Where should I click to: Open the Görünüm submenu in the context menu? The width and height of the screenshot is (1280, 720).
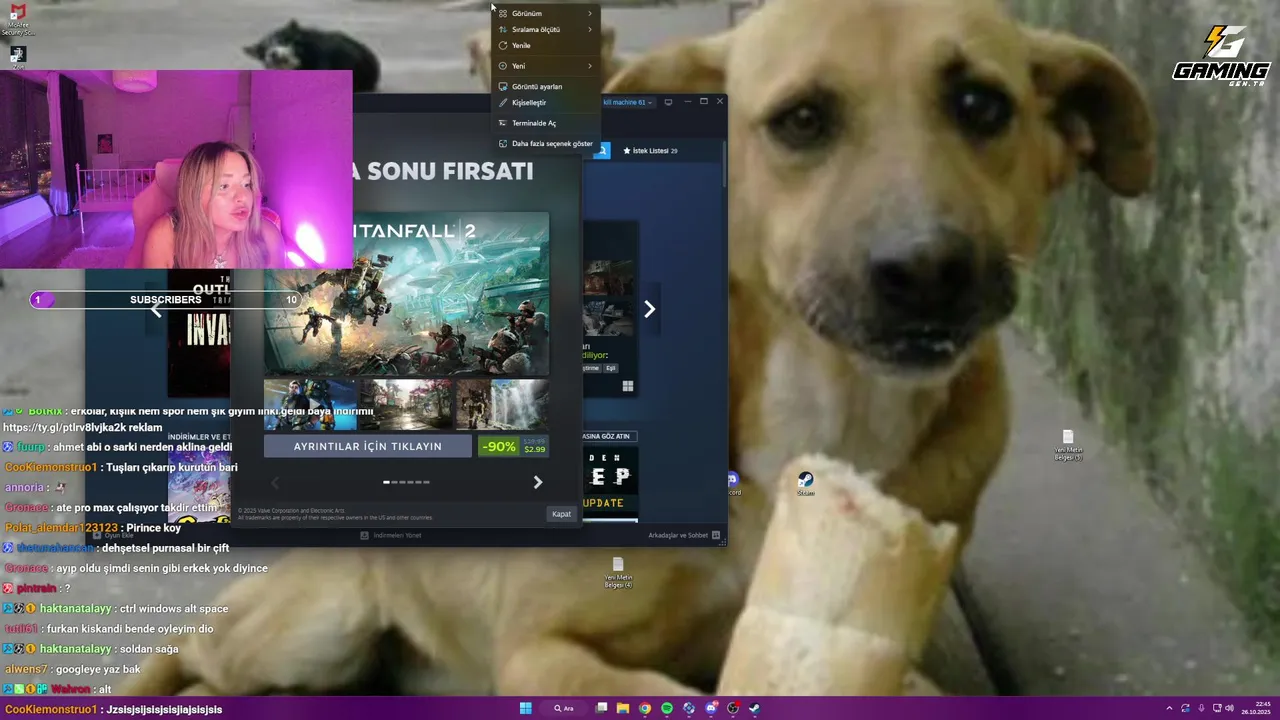click(x=546, y=14)
